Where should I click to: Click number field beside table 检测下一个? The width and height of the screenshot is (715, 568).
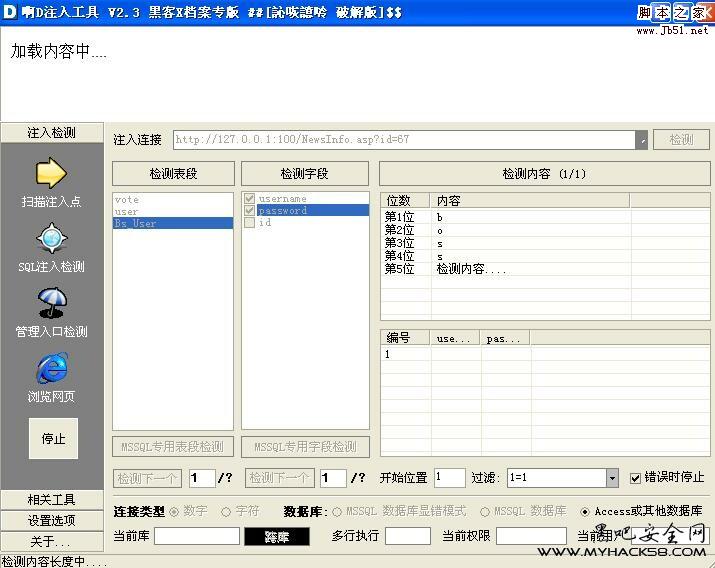tap(202, 478)
